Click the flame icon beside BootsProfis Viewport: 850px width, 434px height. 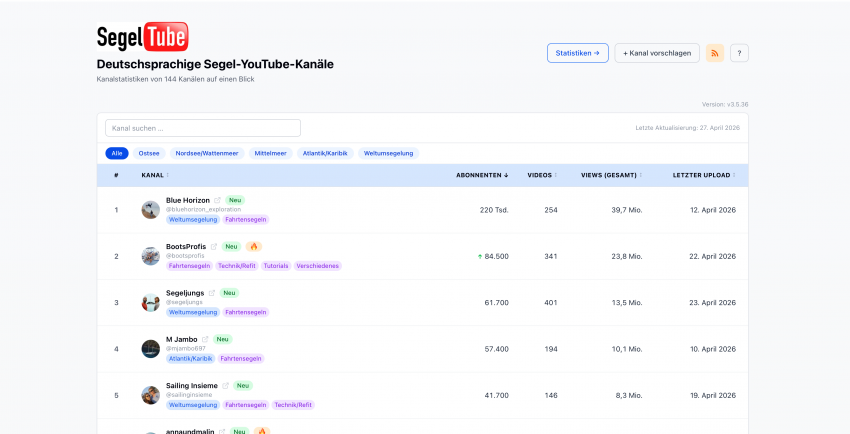pos(254,246)
